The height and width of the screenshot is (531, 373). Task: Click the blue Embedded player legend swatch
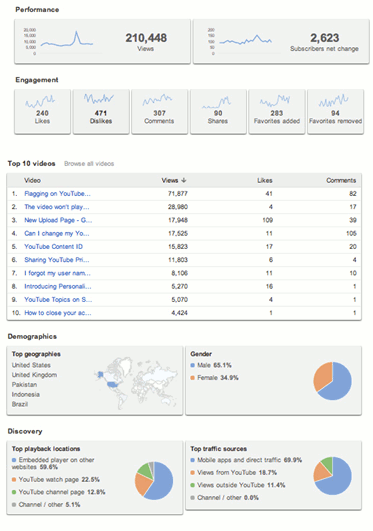pos(14,460)
